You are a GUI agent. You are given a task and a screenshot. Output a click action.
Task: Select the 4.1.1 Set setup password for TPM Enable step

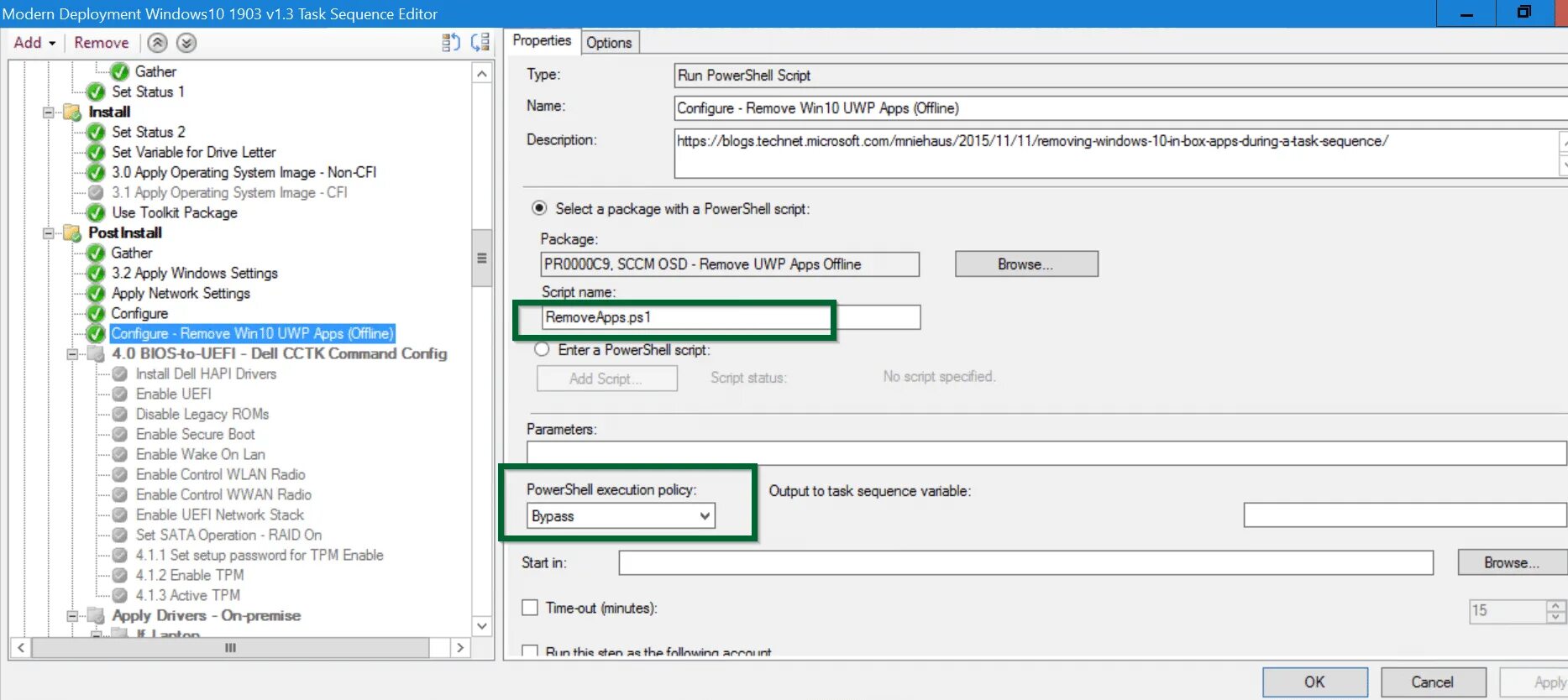260,555
